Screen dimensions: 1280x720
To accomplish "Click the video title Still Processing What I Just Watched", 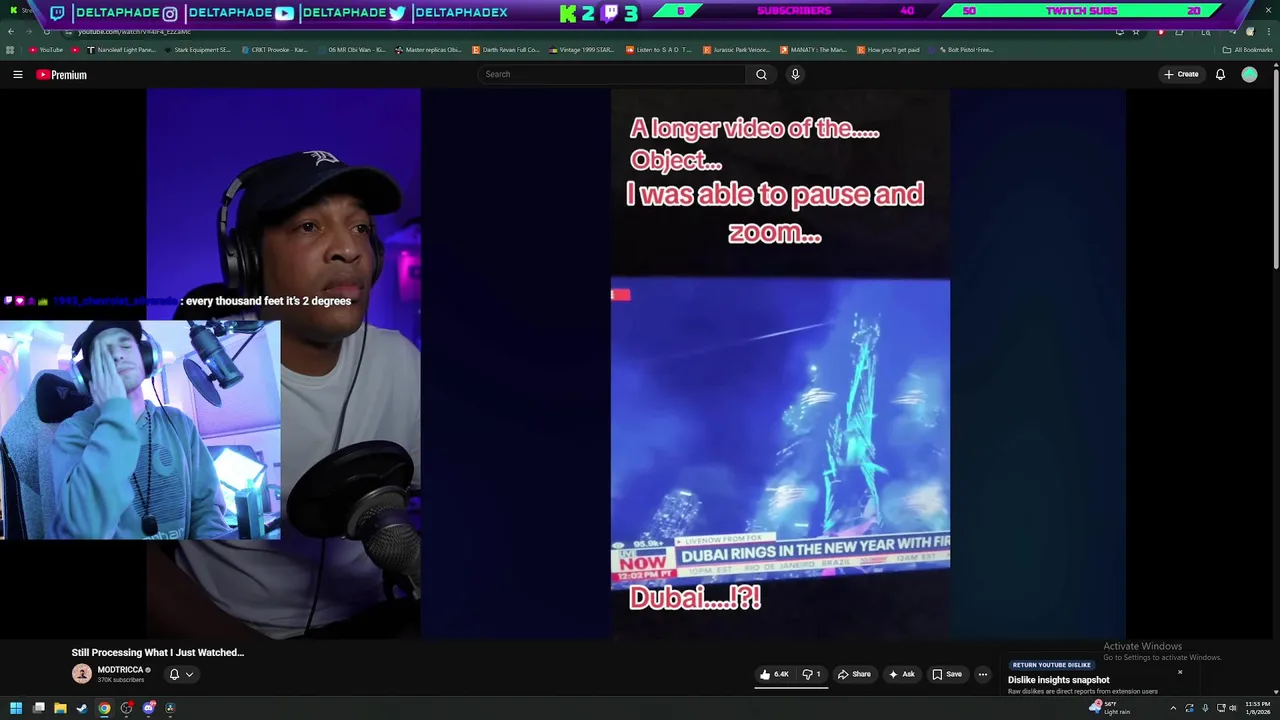I will (158, 652).
